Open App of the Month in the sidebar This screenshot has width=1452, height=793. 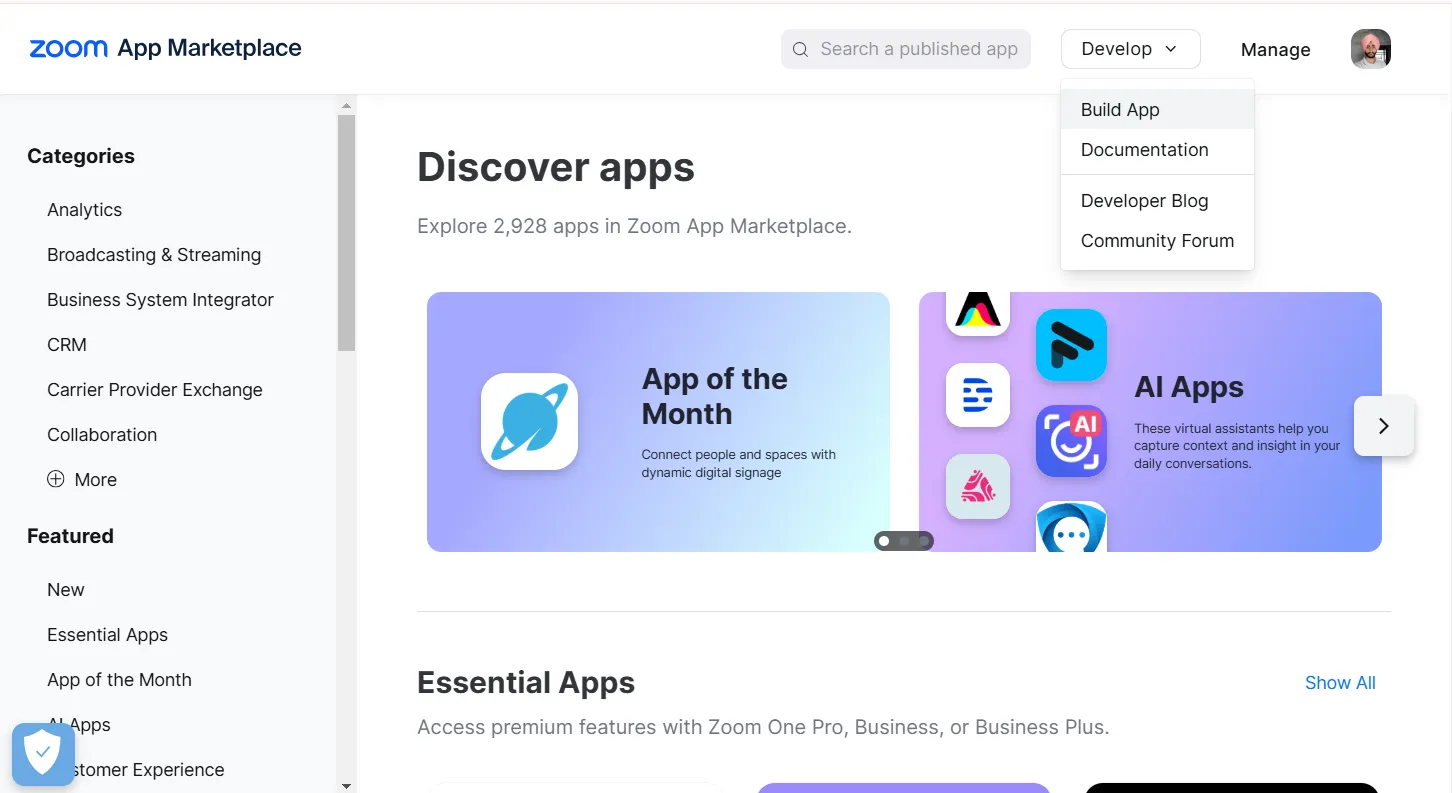pos(119,680)
